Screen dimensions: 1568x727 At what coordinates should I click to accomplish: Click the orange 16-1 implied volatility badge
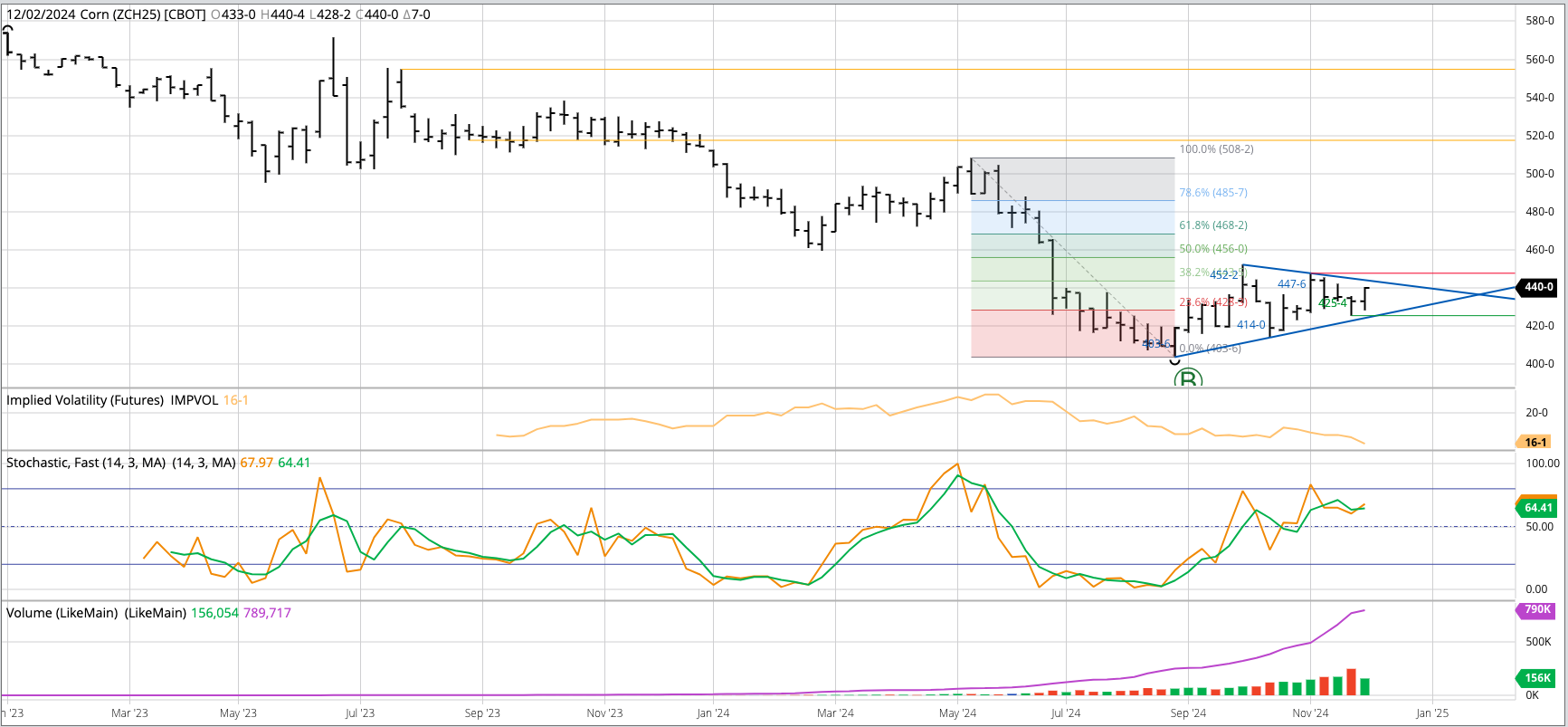(x=1535, y=443)
